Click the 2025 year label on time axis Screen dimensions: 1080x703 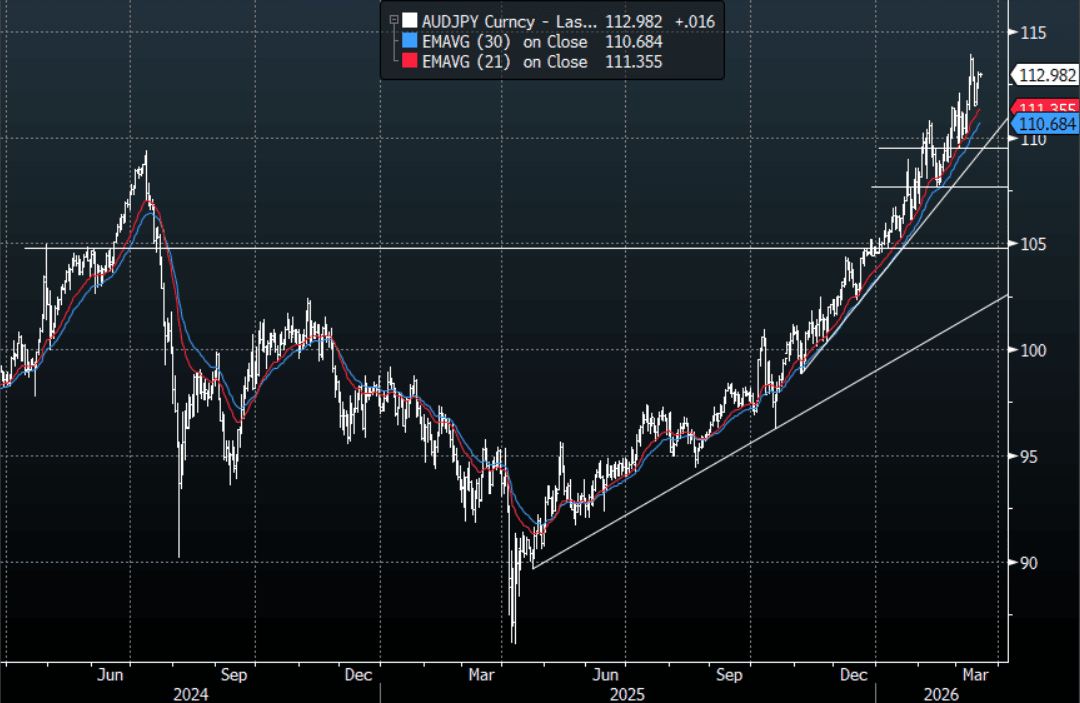(x=627, y=693)
